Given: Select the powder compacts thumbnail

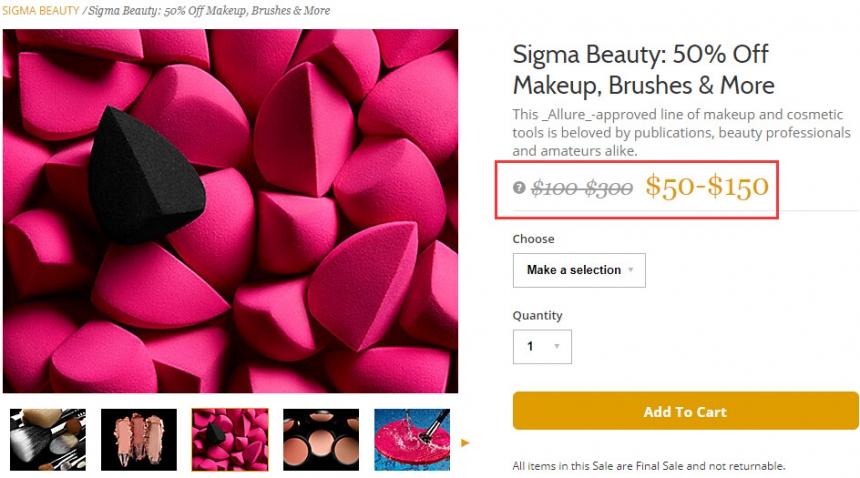Looking at the screenshot, I should tap(321, 440).
